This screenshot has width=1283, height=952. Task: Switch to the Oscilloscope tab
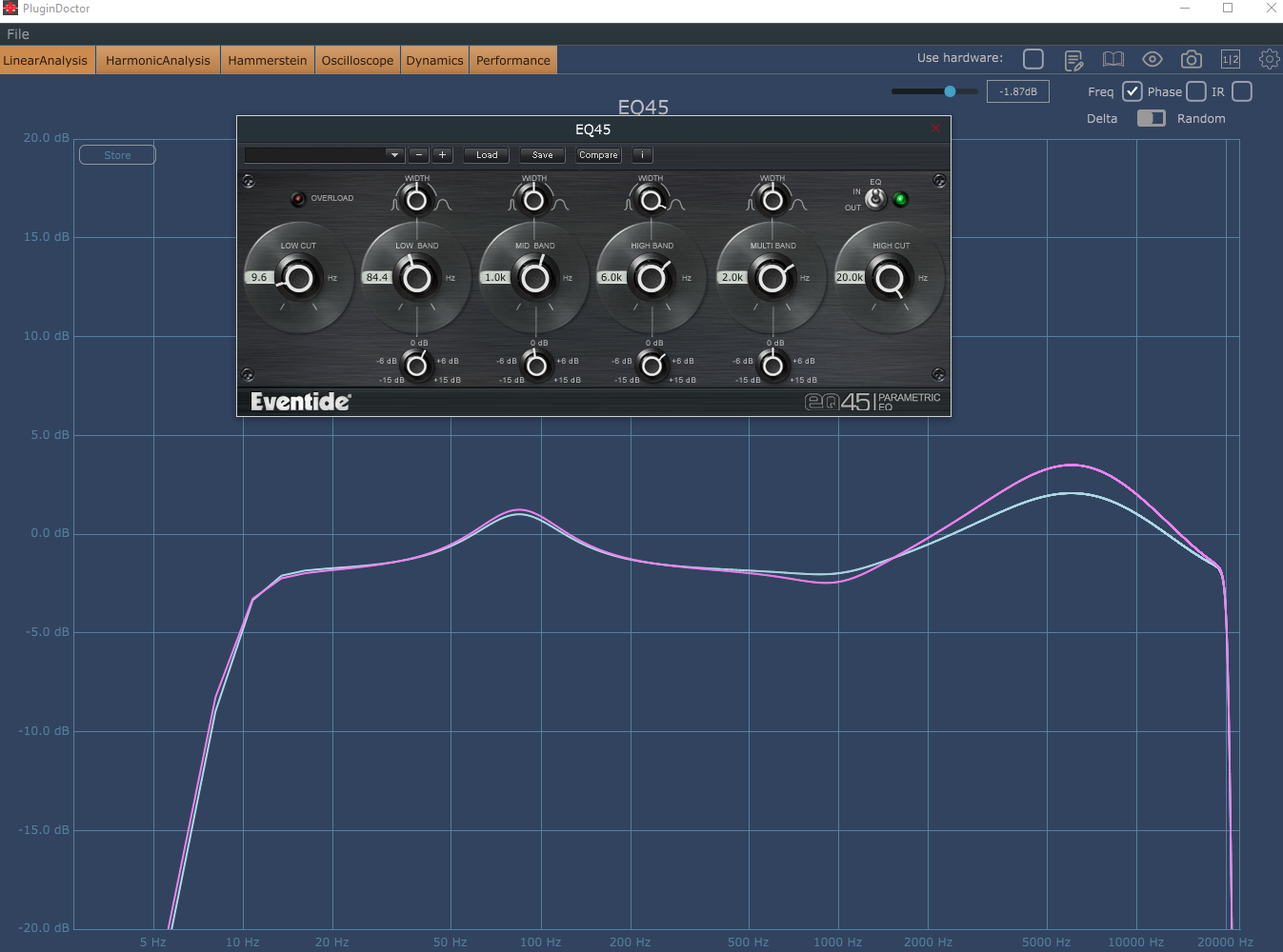tap(357, 60)
